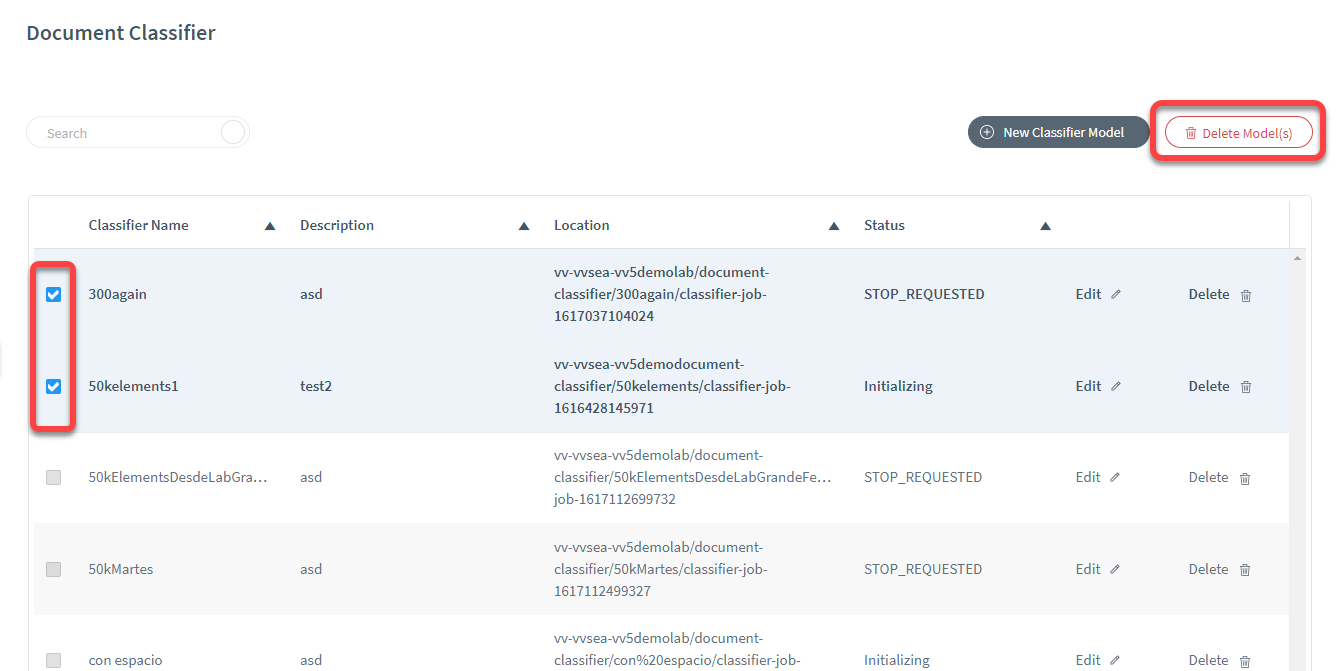Click the table scrollbar up arrow
Screen dimensions: 1344x671
coord(1298,259)
